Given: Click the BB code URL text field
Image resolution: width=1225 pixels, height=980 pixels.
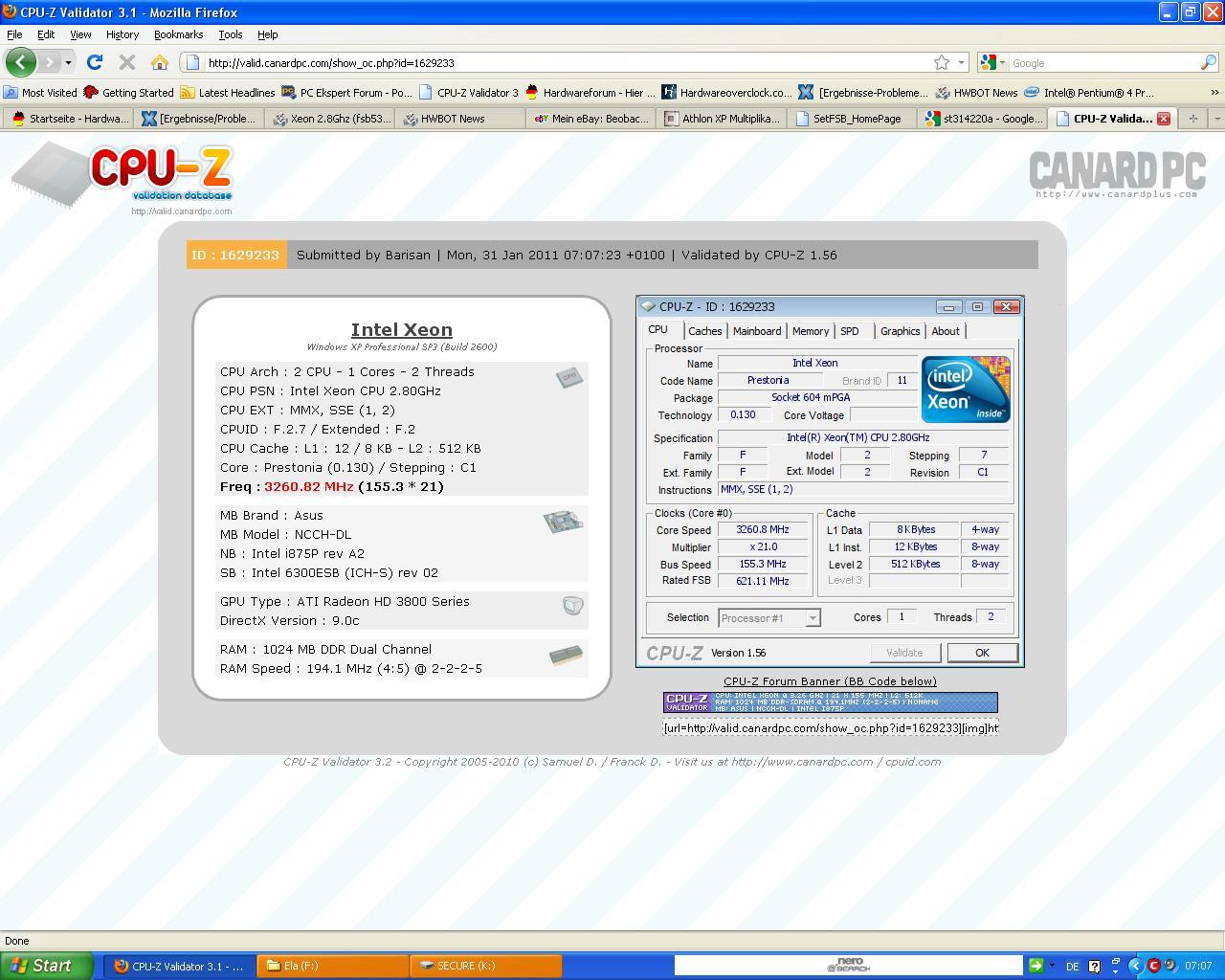Looking at the screenshot, I should (x=831, y=728).
